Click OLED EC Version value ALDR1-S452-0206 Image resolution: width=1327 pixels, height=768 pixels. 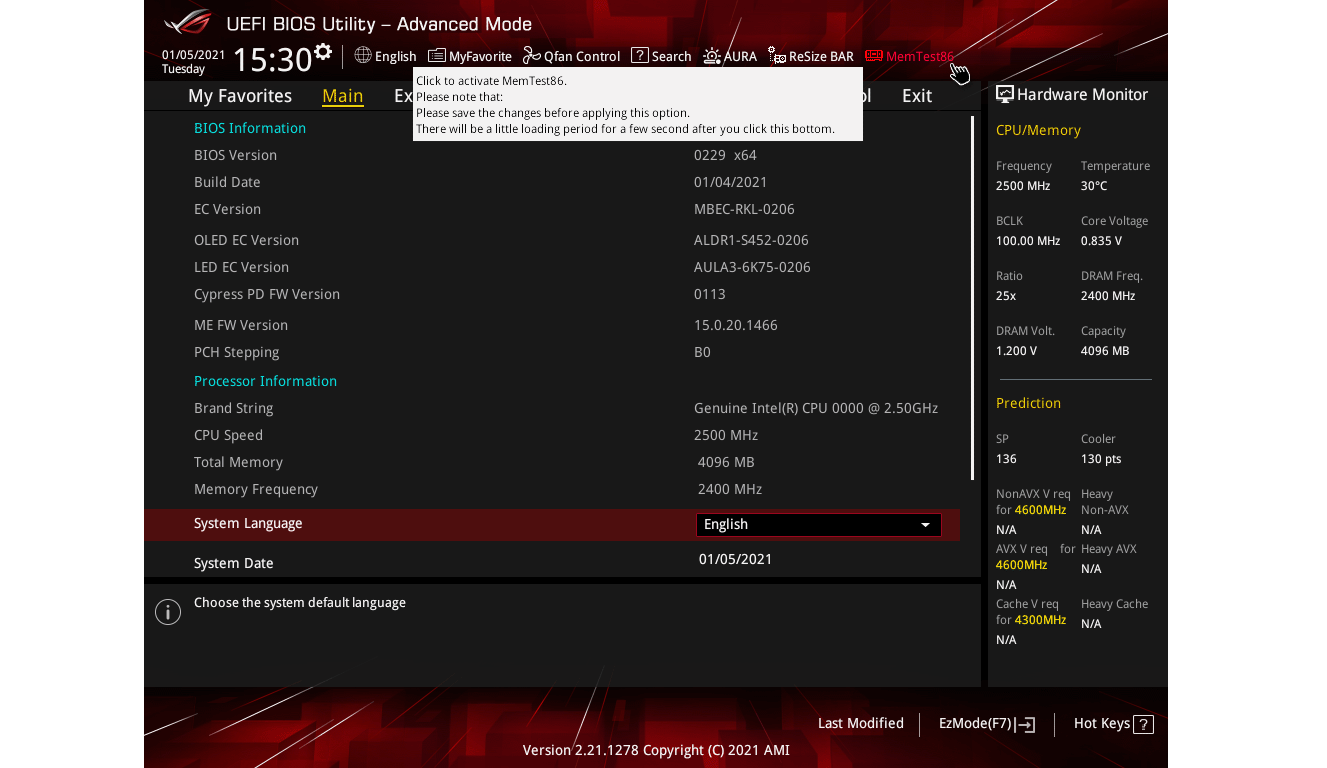(751, 240)
